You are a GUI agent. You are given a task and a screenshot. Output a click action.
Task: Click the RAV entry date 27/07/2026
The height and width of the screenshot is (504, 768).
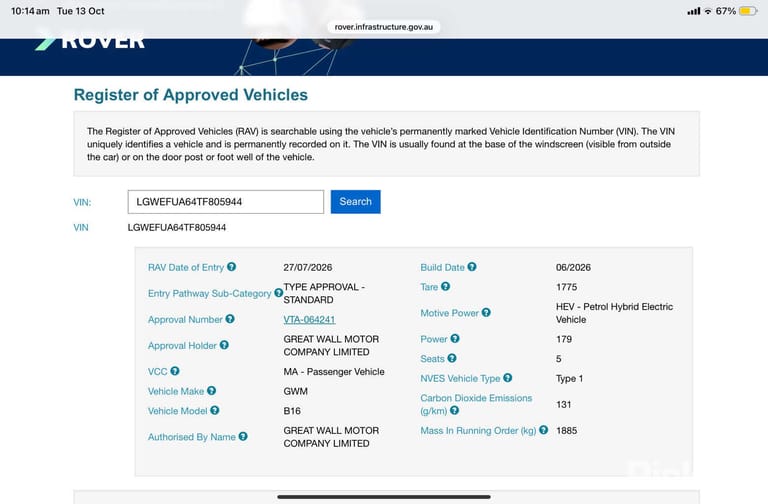click(x=308, y=267)
